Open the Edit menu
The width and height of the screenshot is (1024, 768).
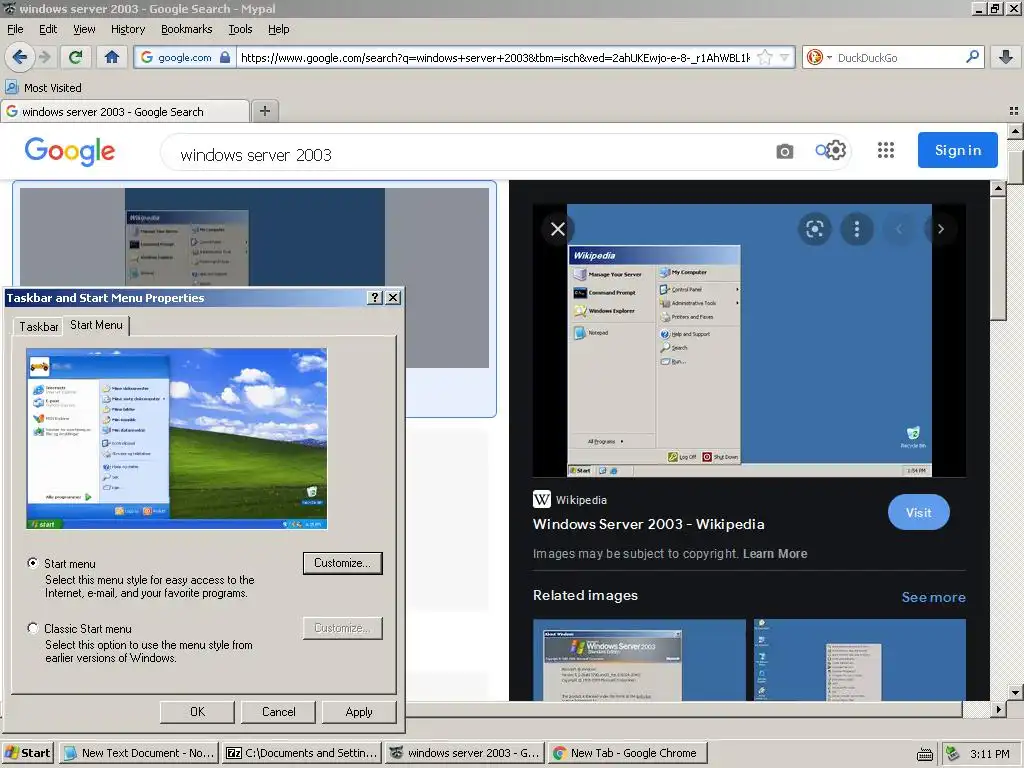pyautogui.click(x=48, y=29)
